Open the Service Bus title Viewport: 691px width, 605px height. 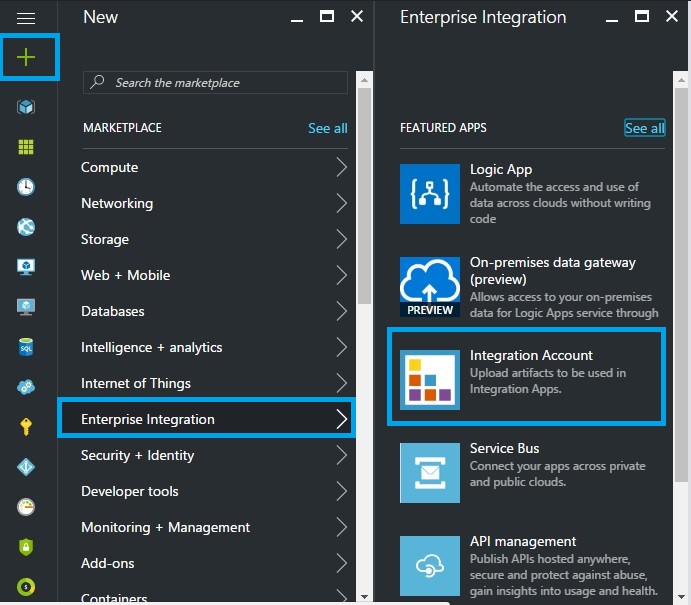click(x=504, y=448)
